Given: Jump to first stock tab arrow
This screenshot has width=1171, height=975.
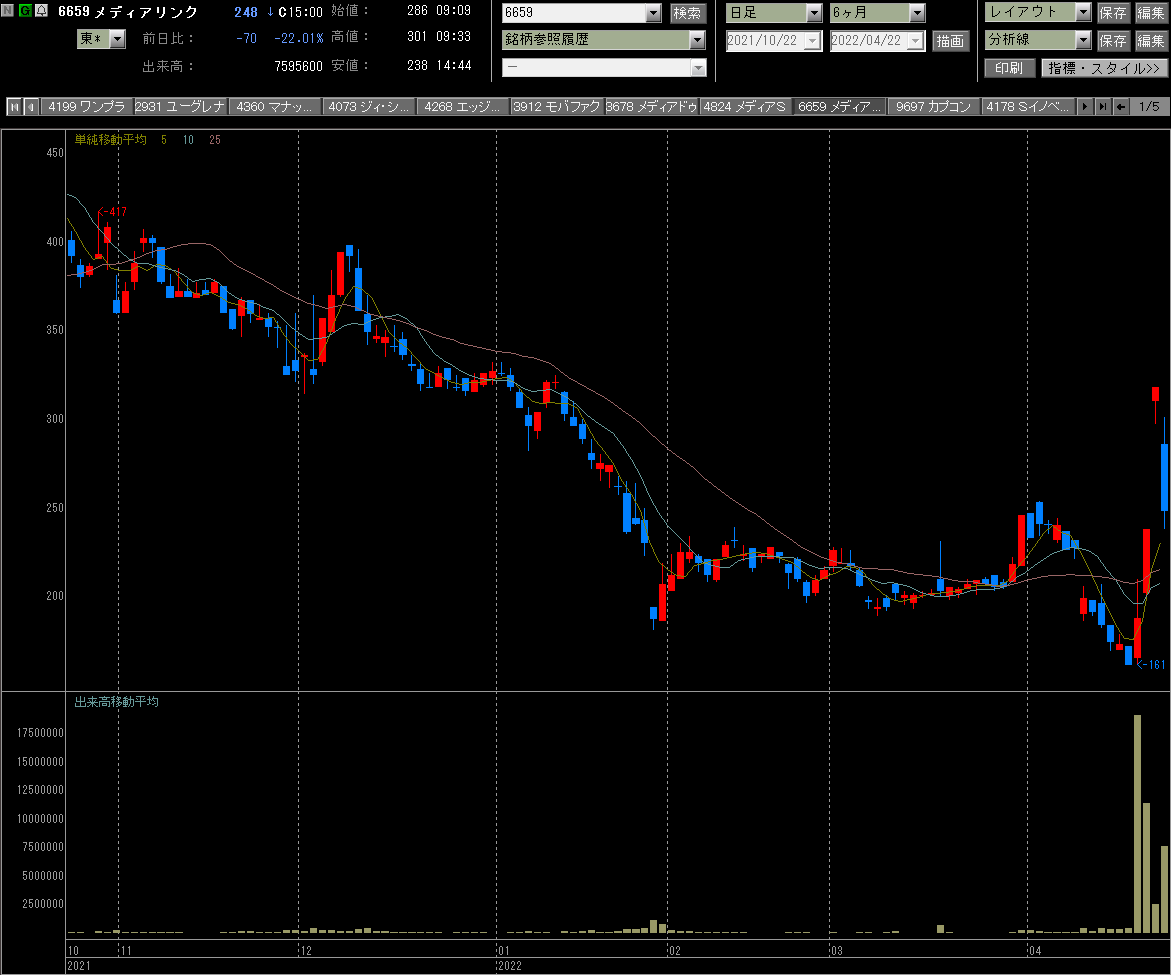Looking at the screenshot, I should coord(14,107).
